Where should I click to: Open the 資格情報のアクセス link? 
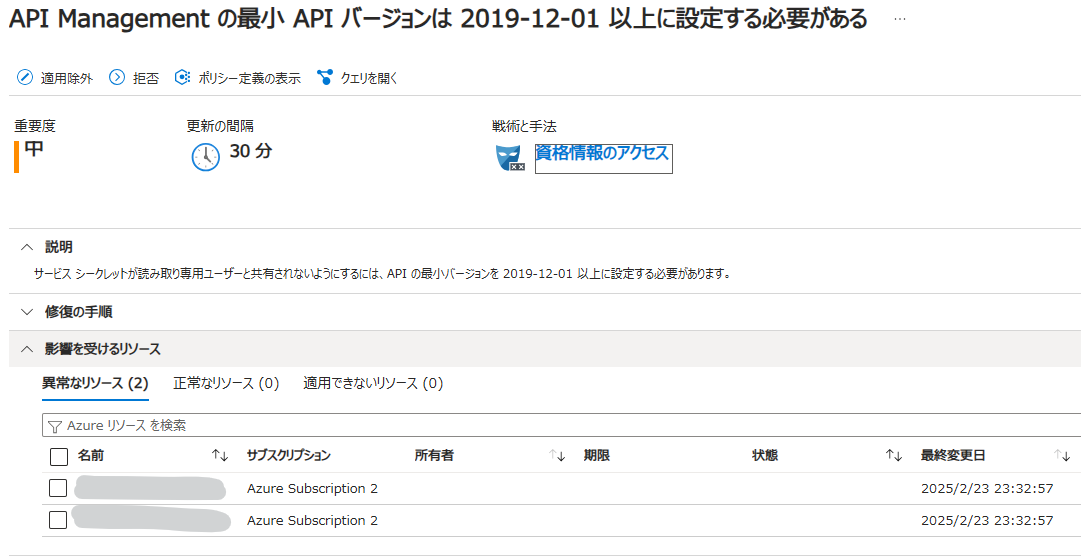[x=603, y=154]
